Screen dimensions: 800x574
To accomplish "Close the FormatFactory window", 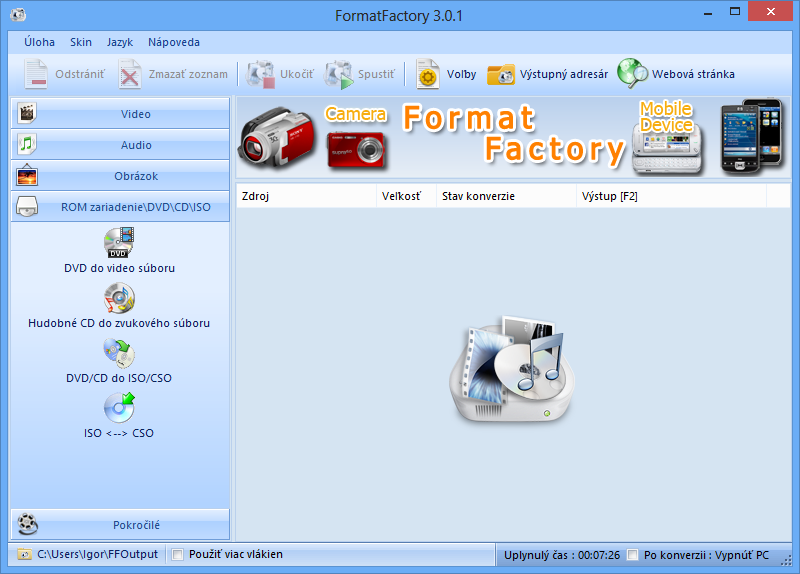I will pyautogui.click(x=771, y=11).
